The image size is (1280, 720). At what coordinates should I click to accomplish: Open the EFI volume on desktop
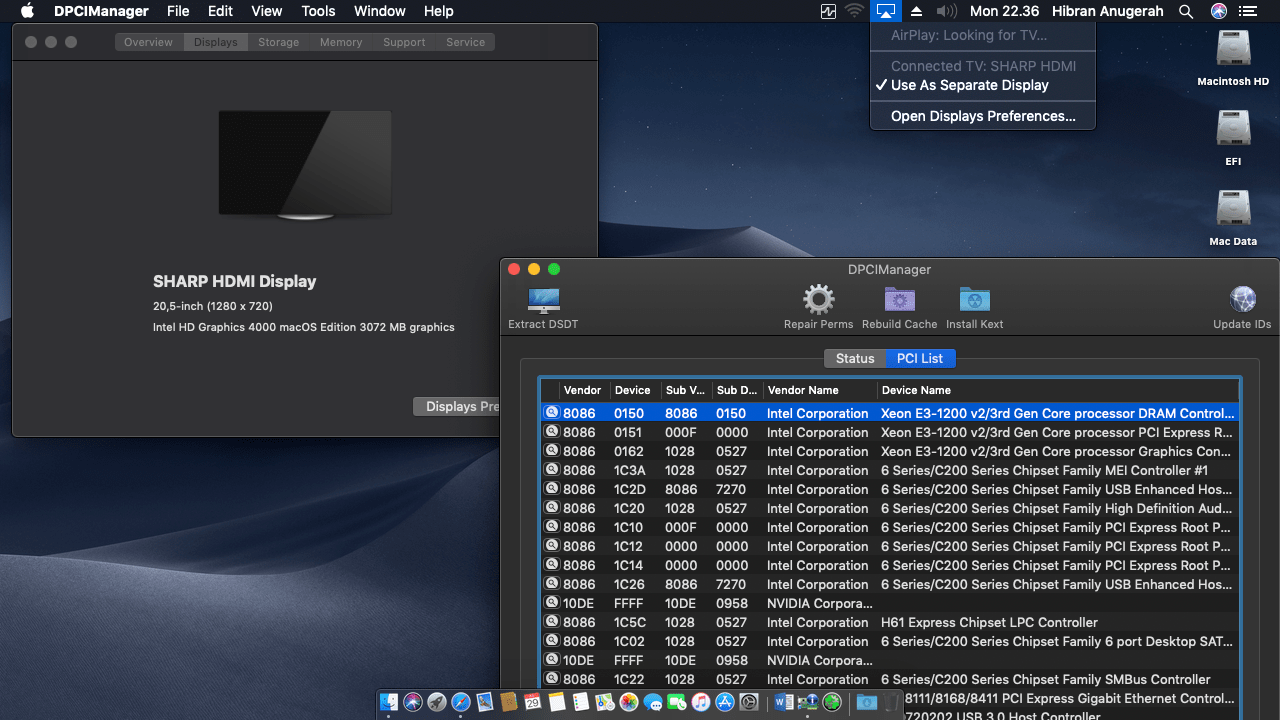pyautogui.click(x=1233, y=137)
